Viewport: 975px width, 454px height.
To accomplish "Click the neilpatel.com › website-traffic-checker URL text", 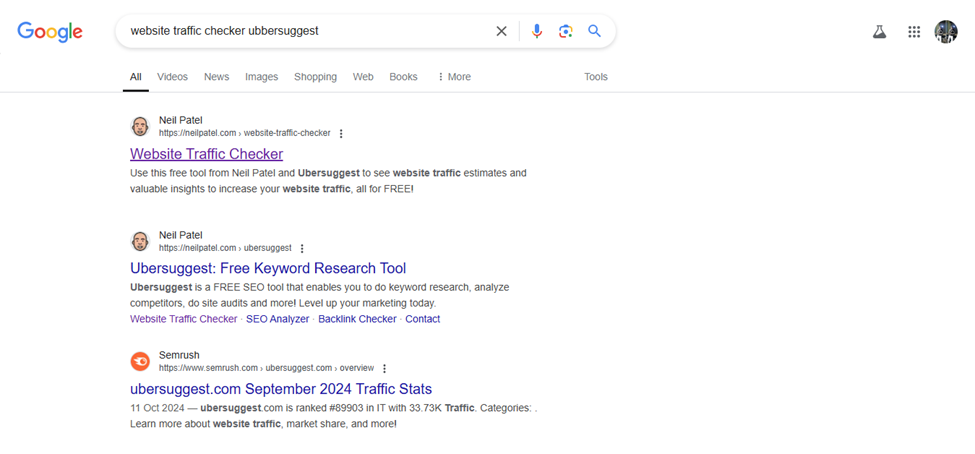I will point(244,133).
